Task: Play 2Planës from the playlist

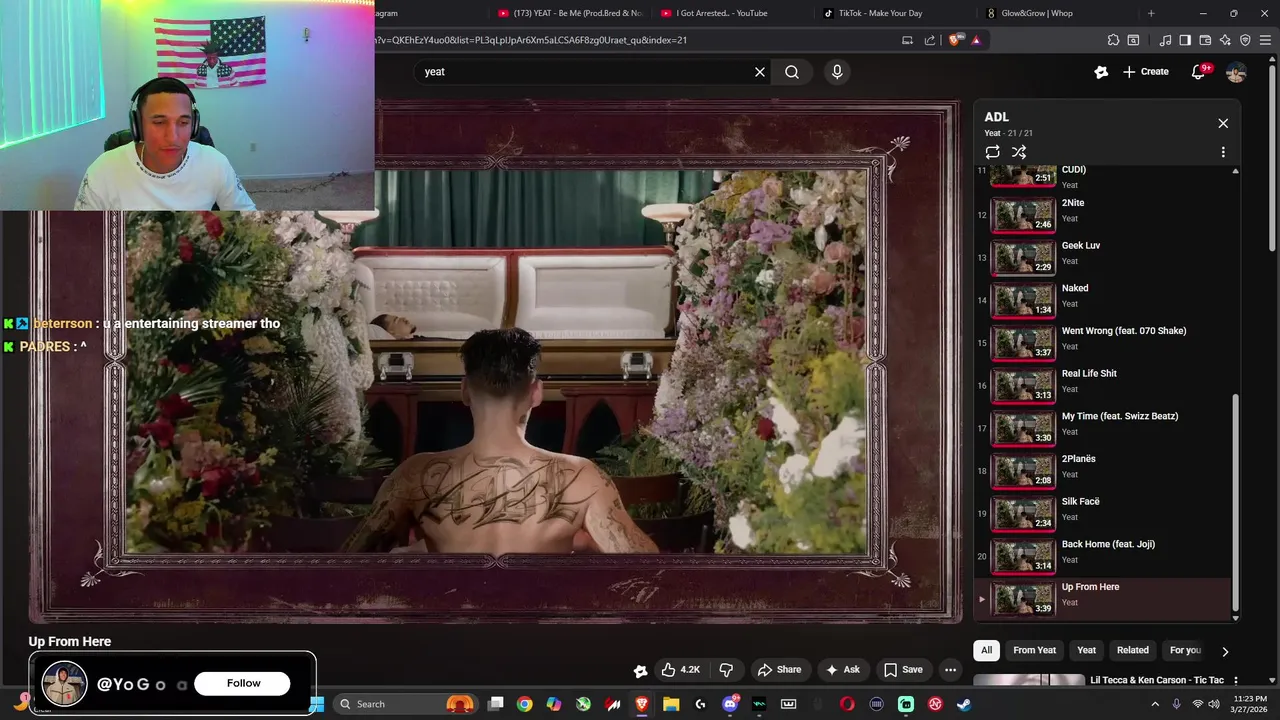Action: (1104, 470)
